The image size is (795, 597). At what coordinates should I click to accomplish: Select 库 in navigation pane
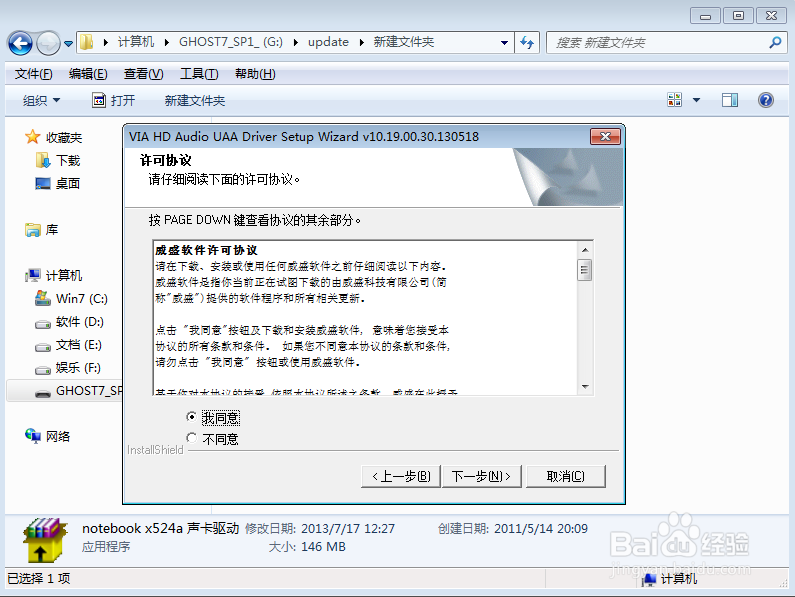click(x=52, y=230)
